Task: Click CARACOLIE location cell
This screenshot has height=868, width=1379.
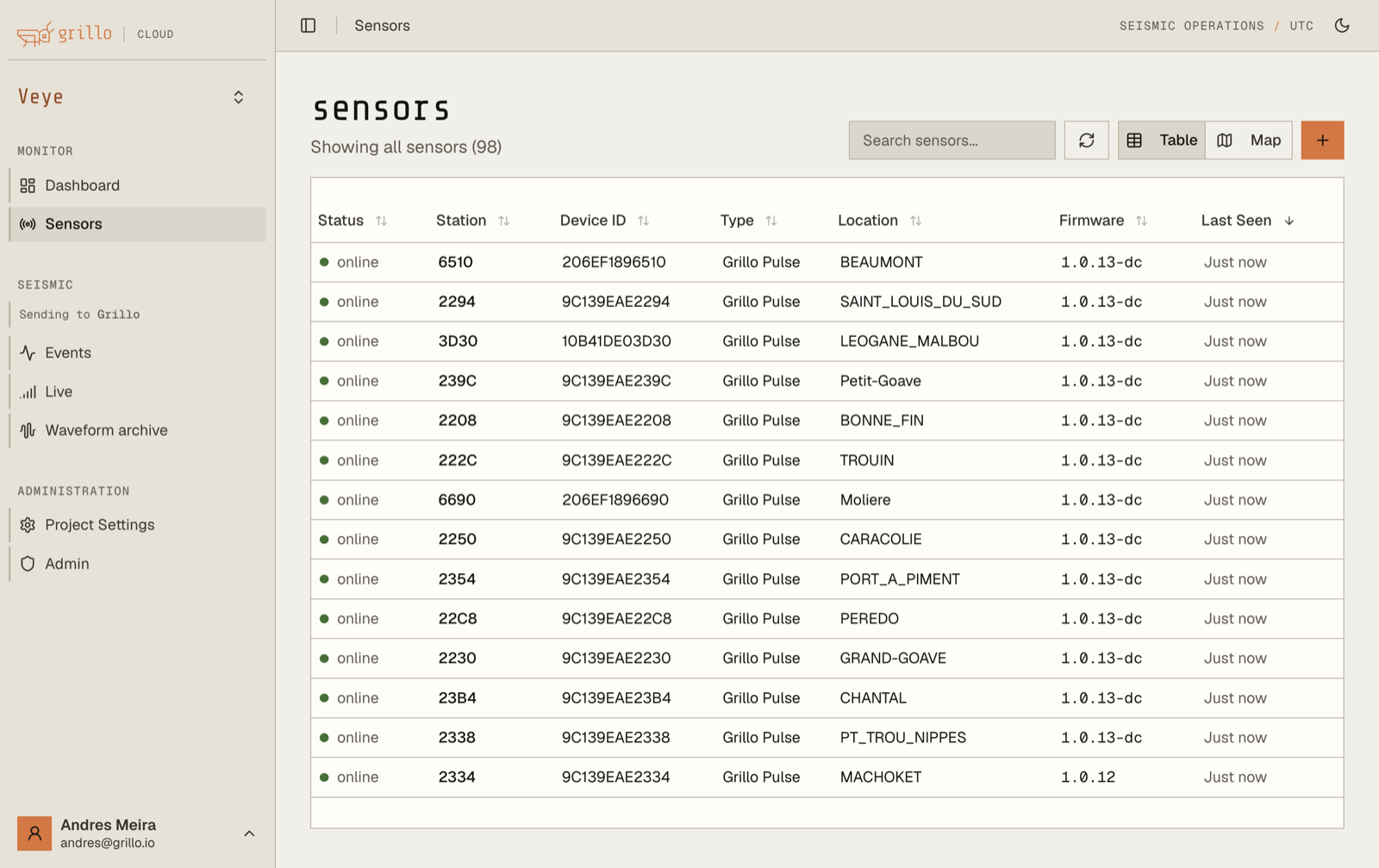Action: (x=881, y=540)
